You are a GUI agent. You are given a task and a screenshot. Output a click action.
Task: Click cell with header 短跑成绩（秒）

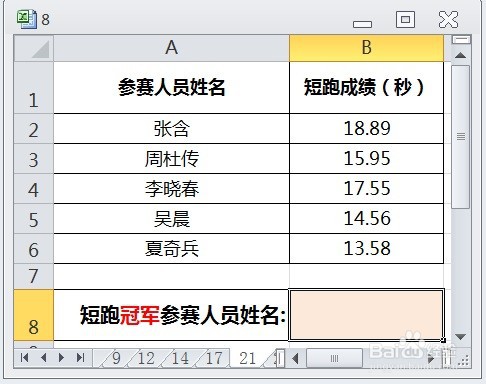tap(367, 88)
